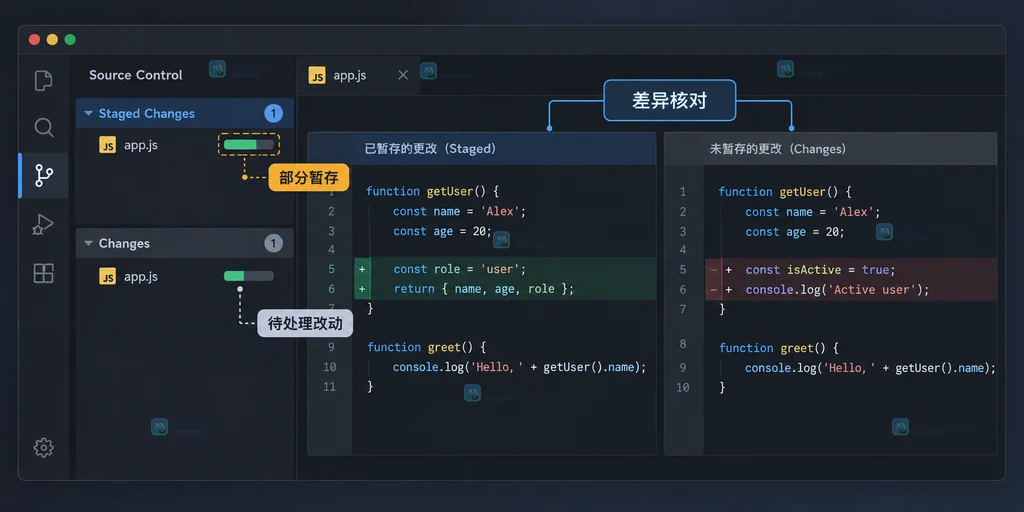This screenshot has width=1024, height=512.
Task: Click line "const isActive = true;"
Action: click(820, 270)
